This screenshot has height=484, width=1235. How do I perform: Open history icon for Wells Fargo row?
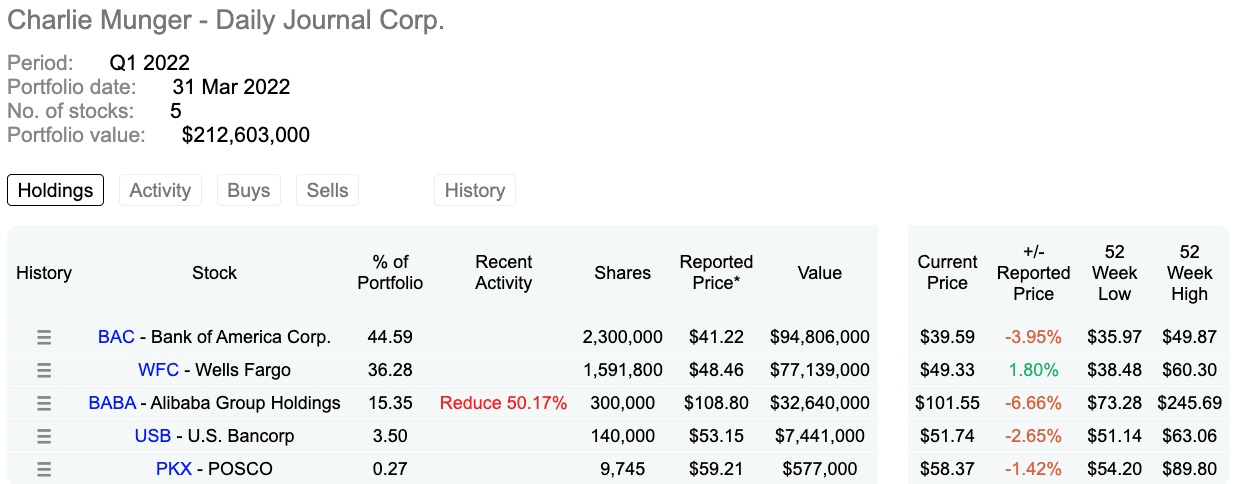tap(44, 370)
